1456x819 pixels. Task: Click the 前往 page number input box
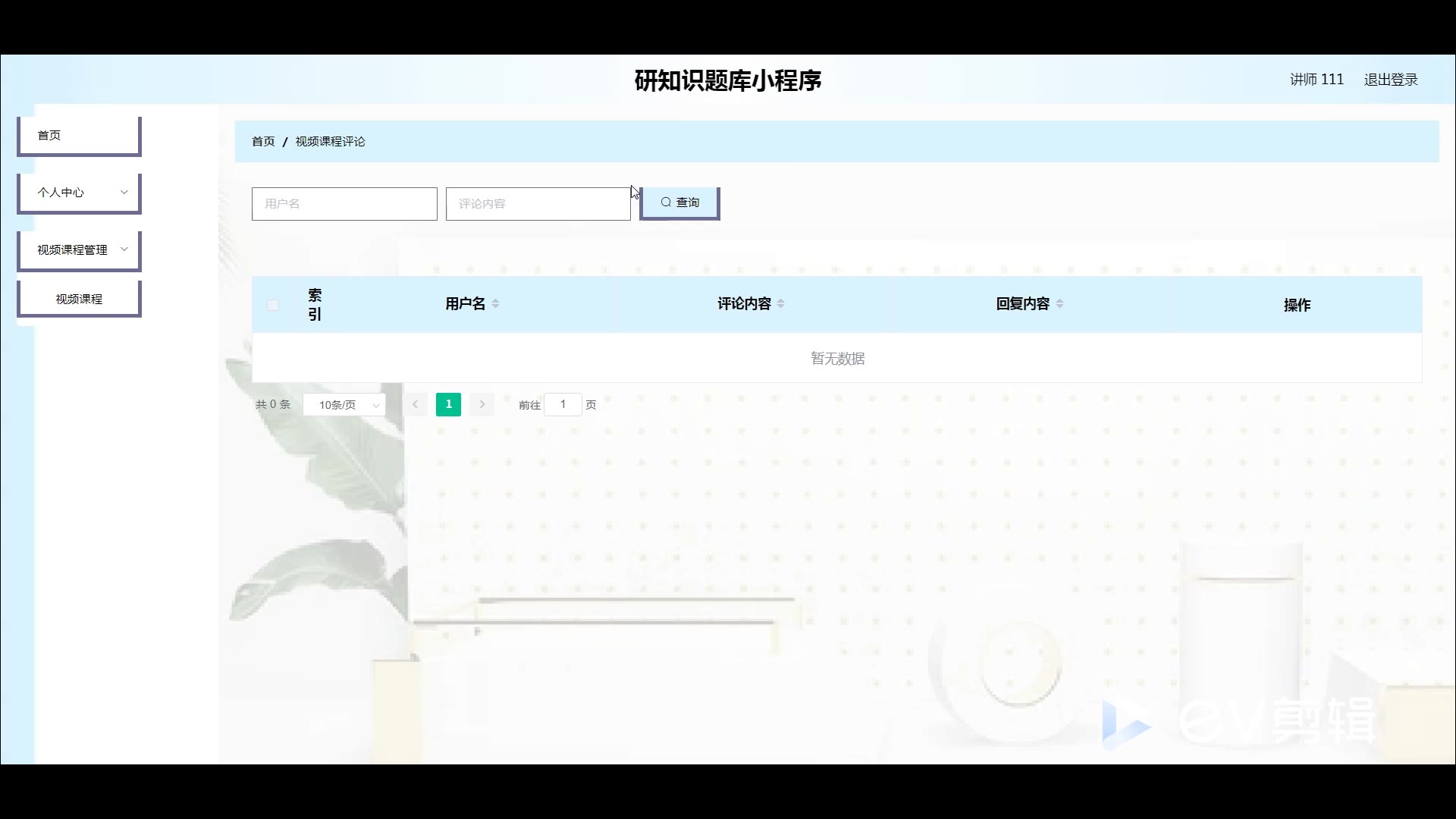point(563,404)
